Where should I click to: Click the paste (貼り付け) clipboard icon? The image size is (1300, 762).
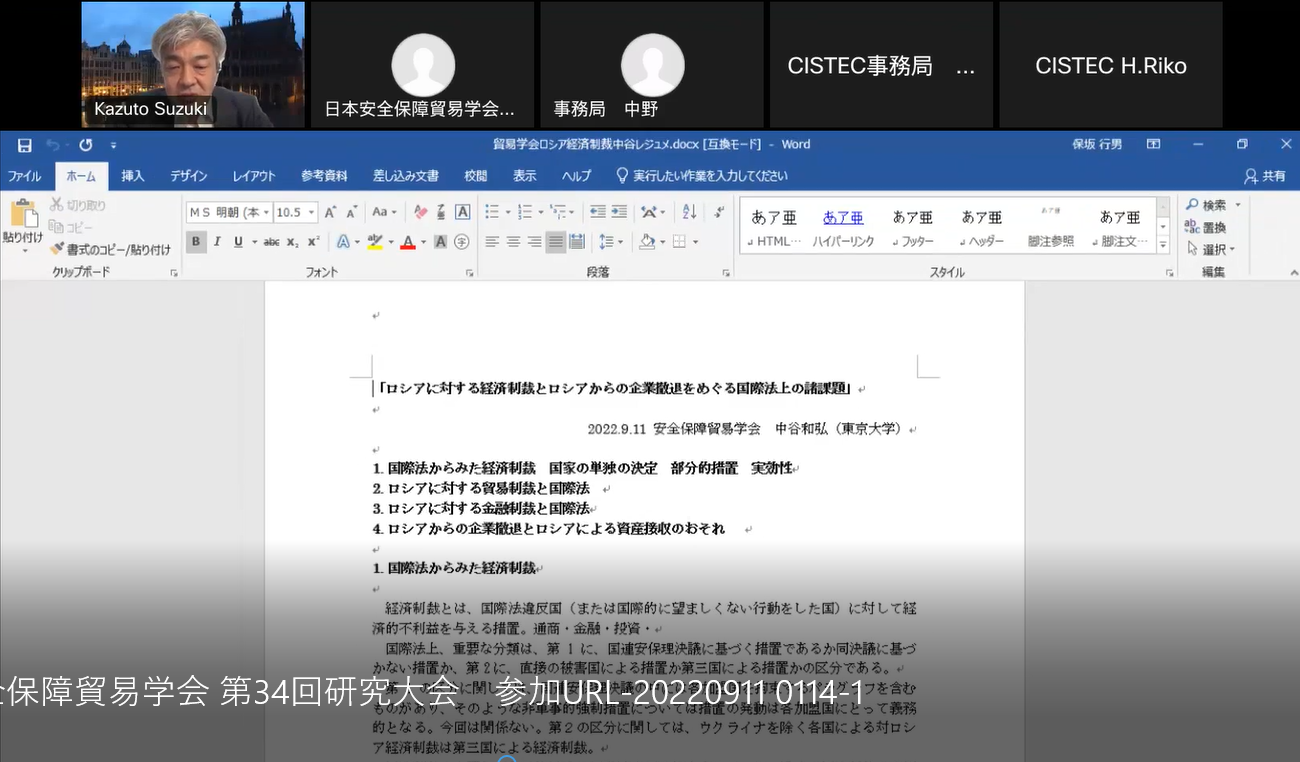pos(22,218)
